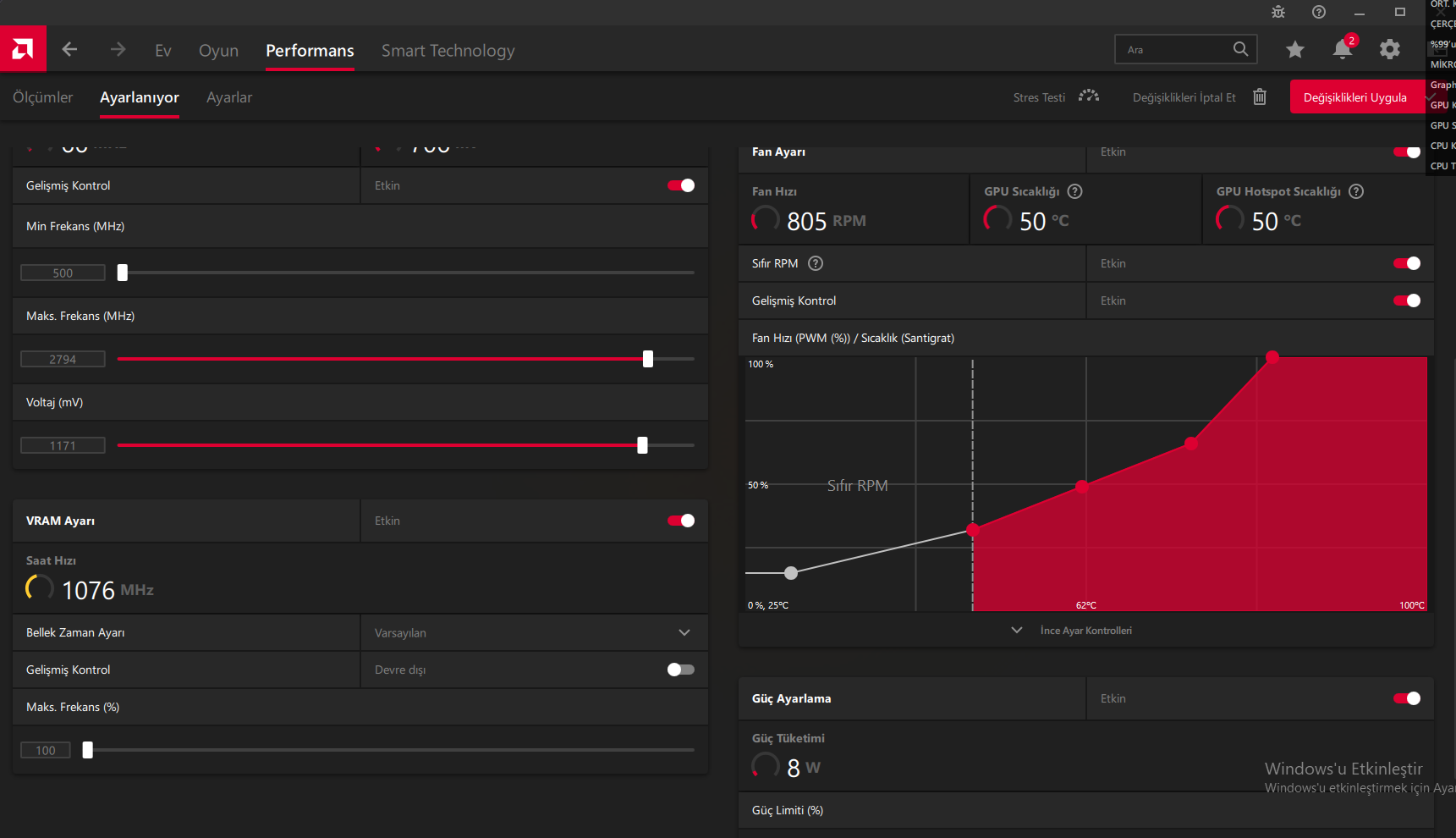Click the Voltaj value field 1171
Viewport: 1456px width, 838px height.
tap(63, 445)
